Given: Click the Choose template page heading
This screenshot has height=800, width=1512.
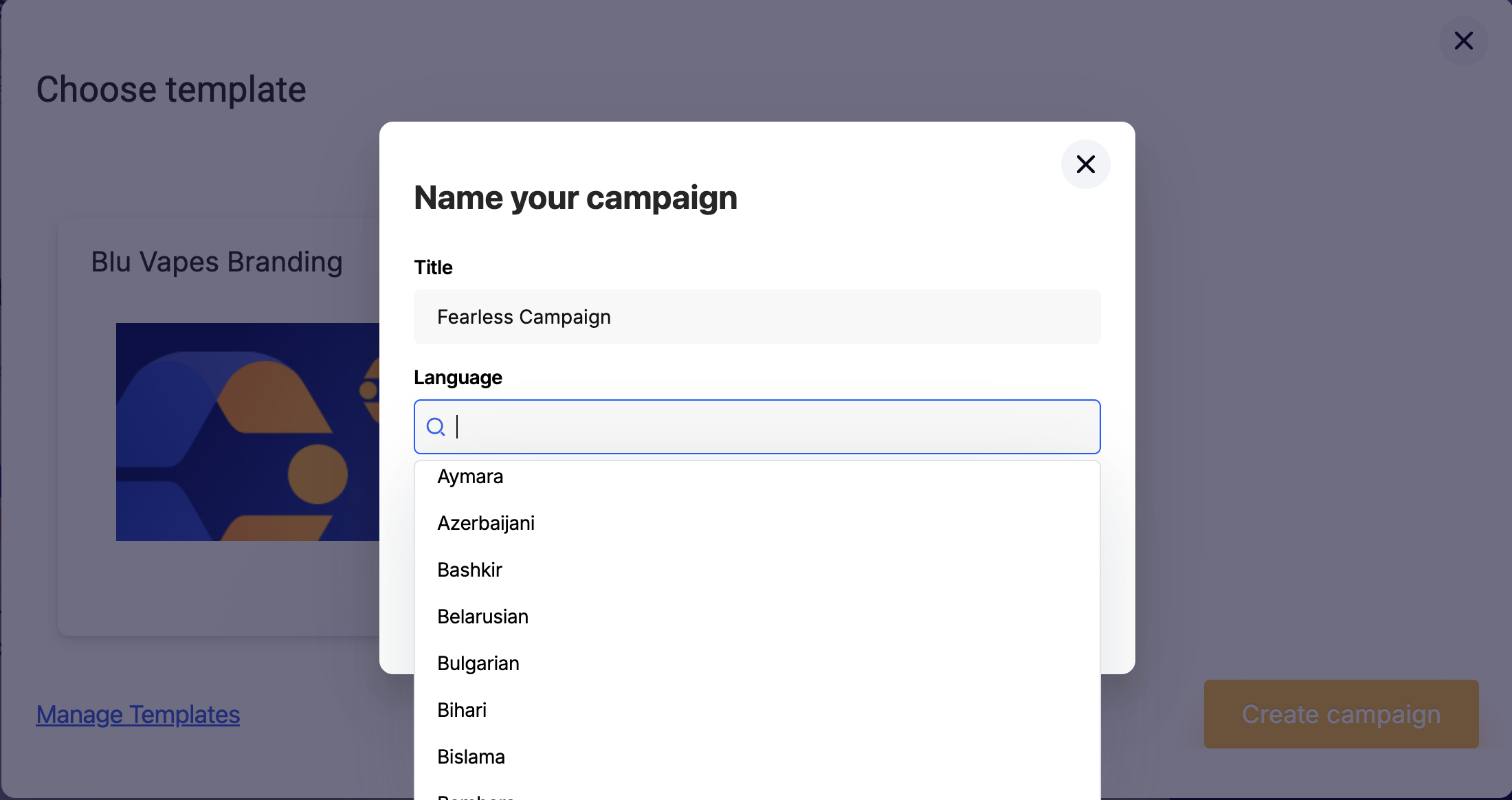Looking at the screenshot, I should pos(171,89).
